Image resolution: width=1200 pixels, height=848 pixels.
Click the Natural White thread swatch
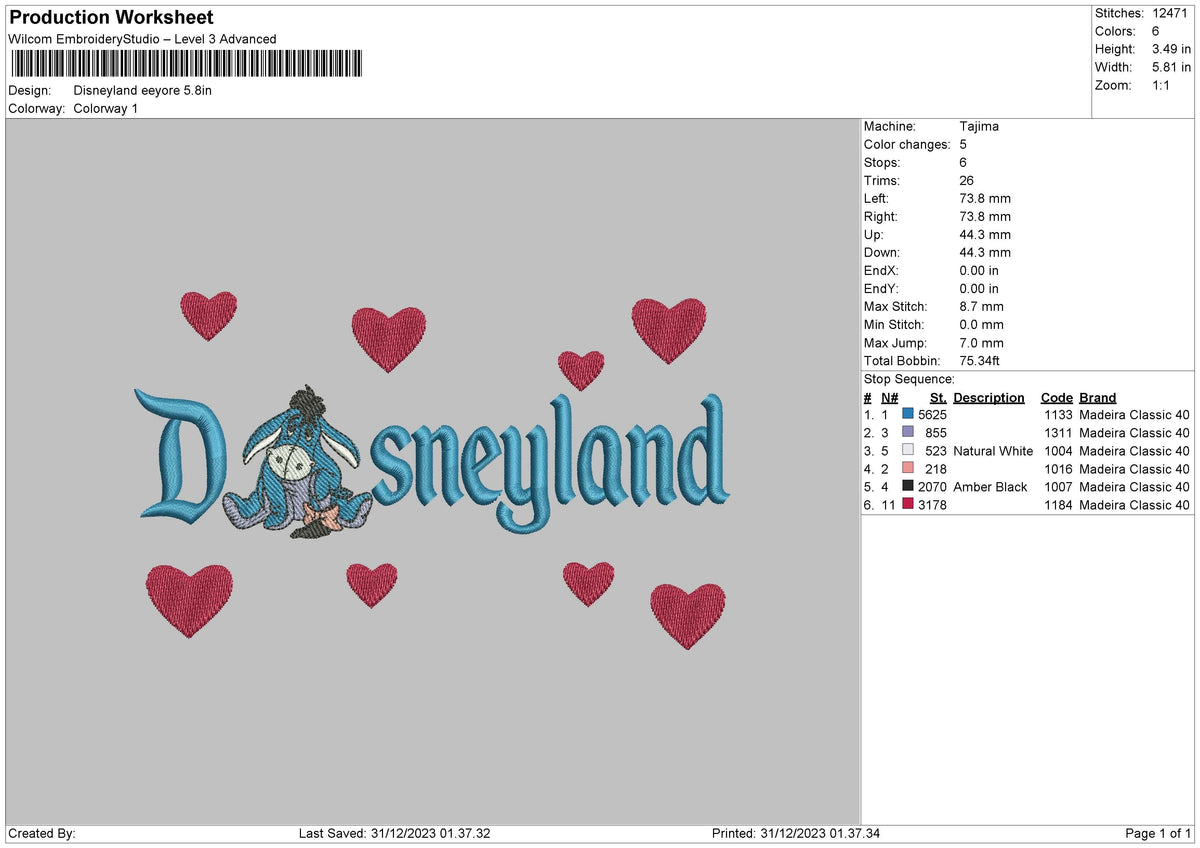pyautogui.click(x=908, y=450)
